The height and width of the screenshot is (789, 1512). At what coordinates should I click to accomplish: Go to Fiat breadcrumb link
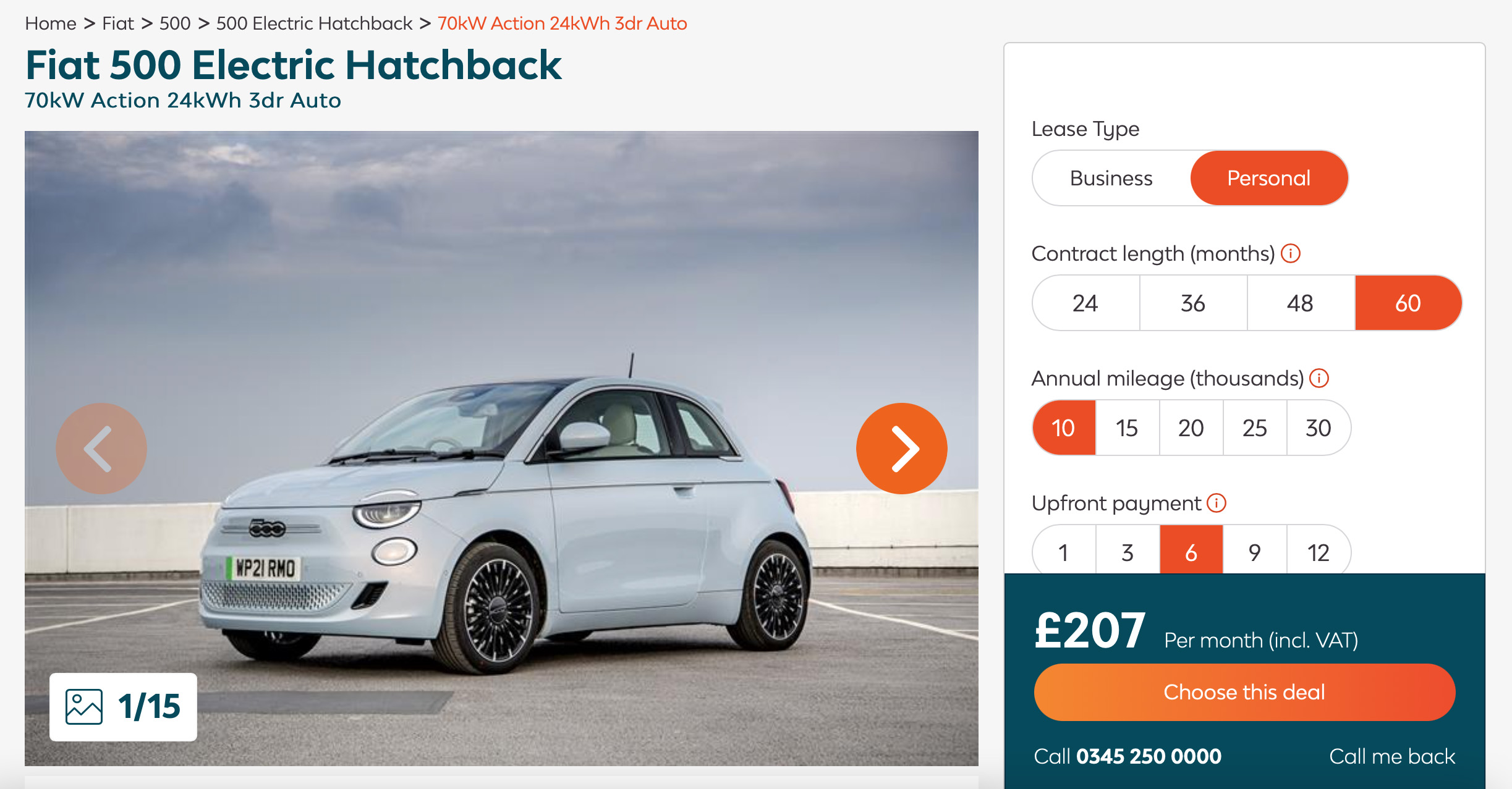click(x=118, y=23)
